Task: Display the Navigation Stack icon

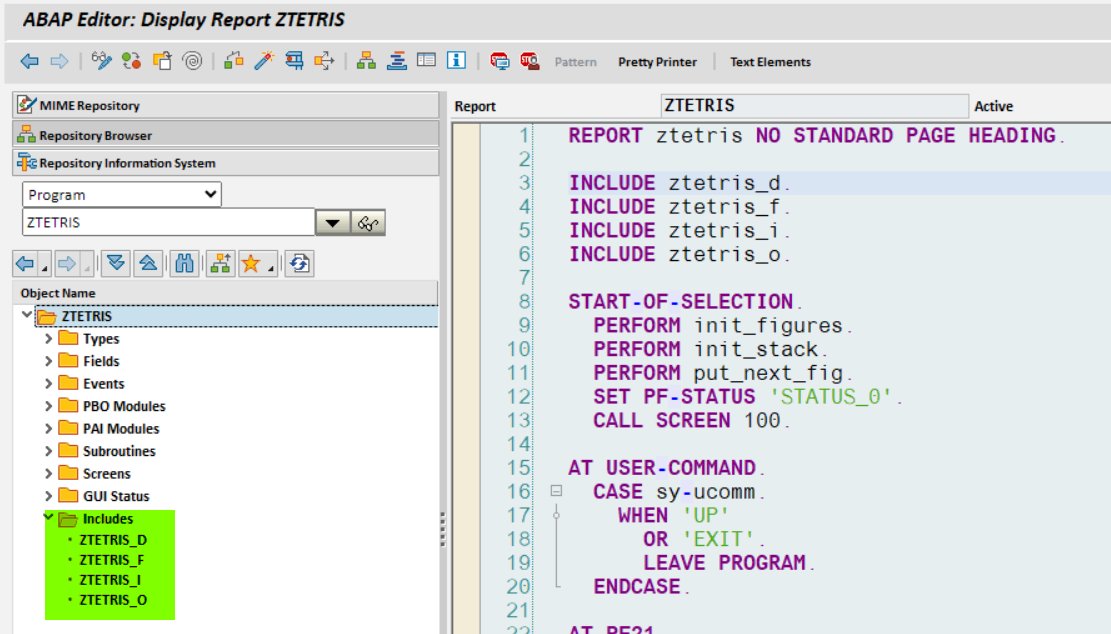Action: 397,62
